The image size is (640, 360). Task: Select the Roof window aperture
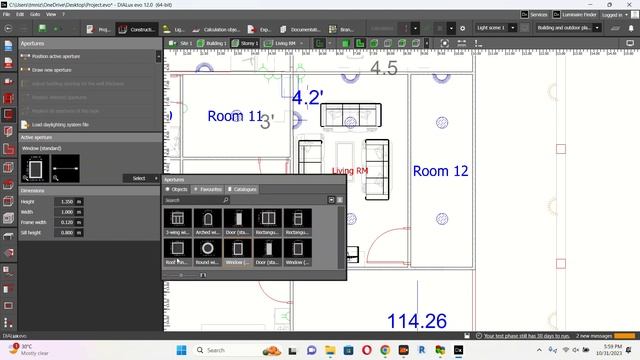point(178,252)
